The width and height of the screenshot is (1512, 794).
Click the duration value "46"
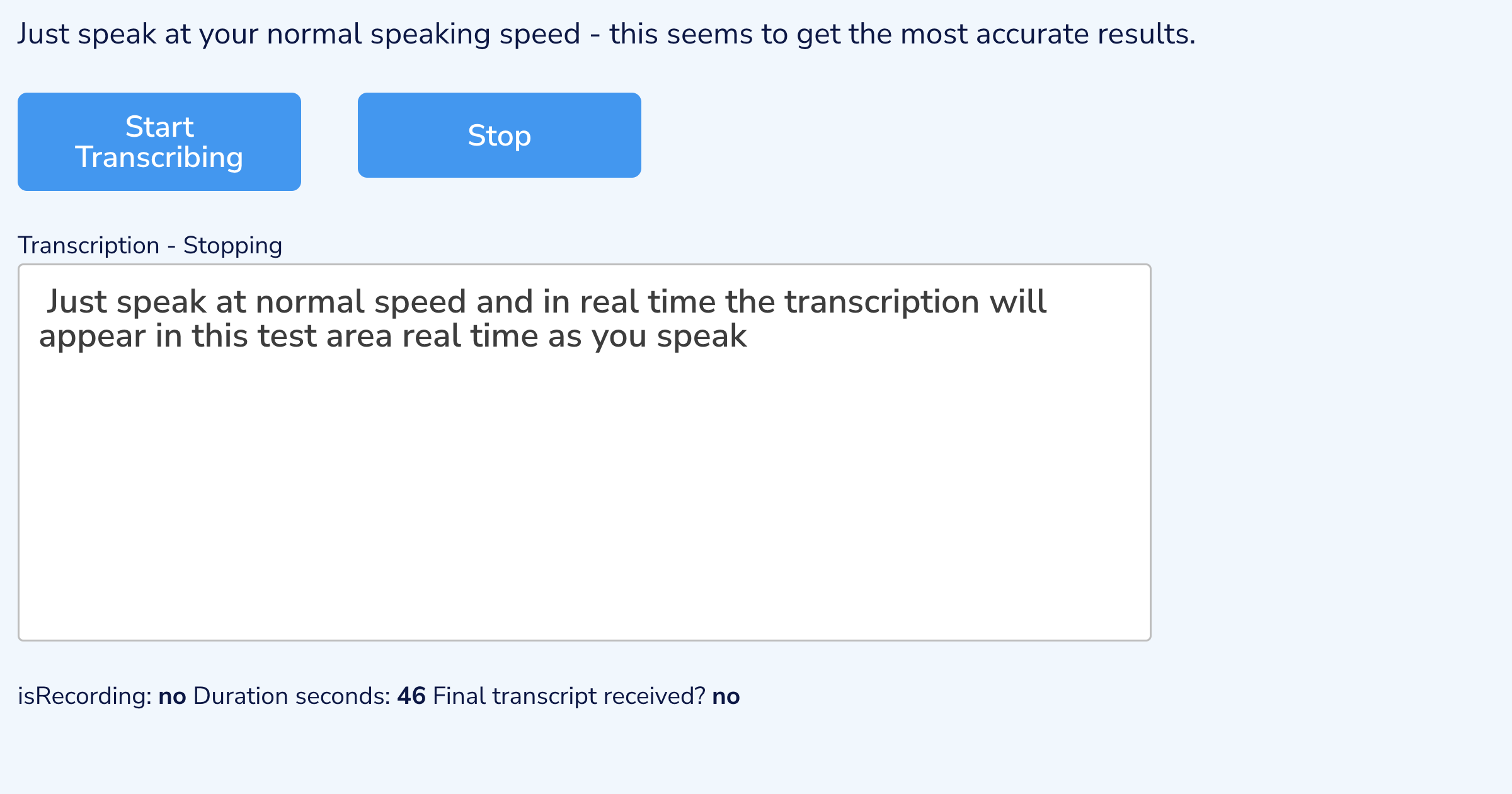411,696
